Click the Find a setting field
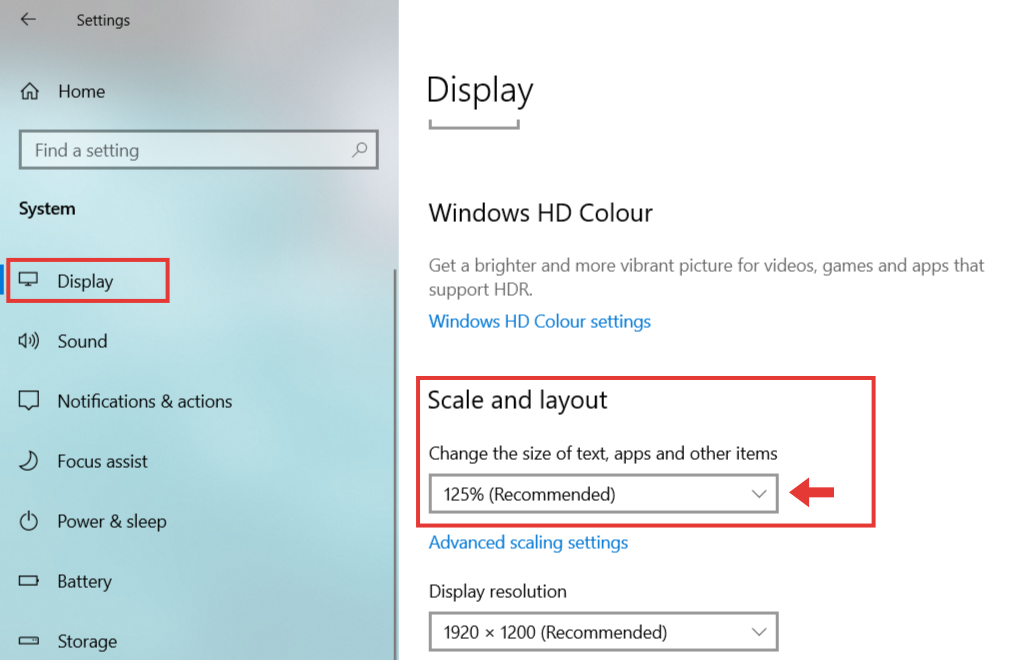The height and width of the screenshot is (660, 1024). [x=199, y=150]
